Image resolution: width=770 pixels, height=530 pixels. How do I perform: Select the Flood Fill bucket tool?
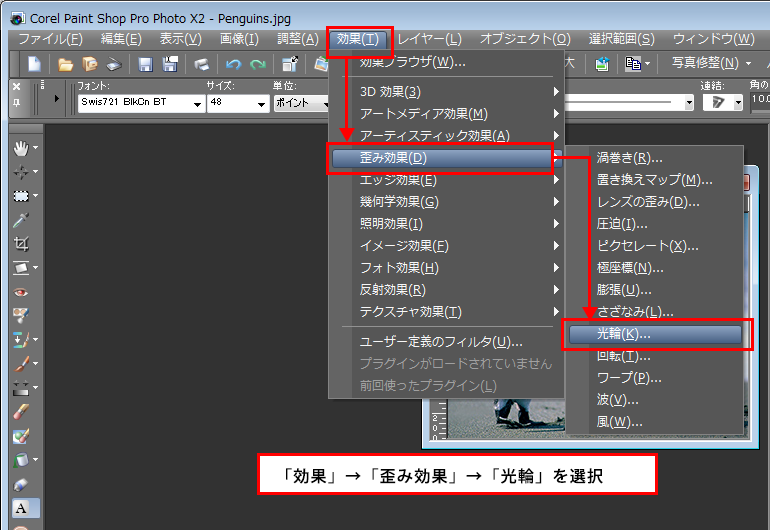click(x=21, y=460)
